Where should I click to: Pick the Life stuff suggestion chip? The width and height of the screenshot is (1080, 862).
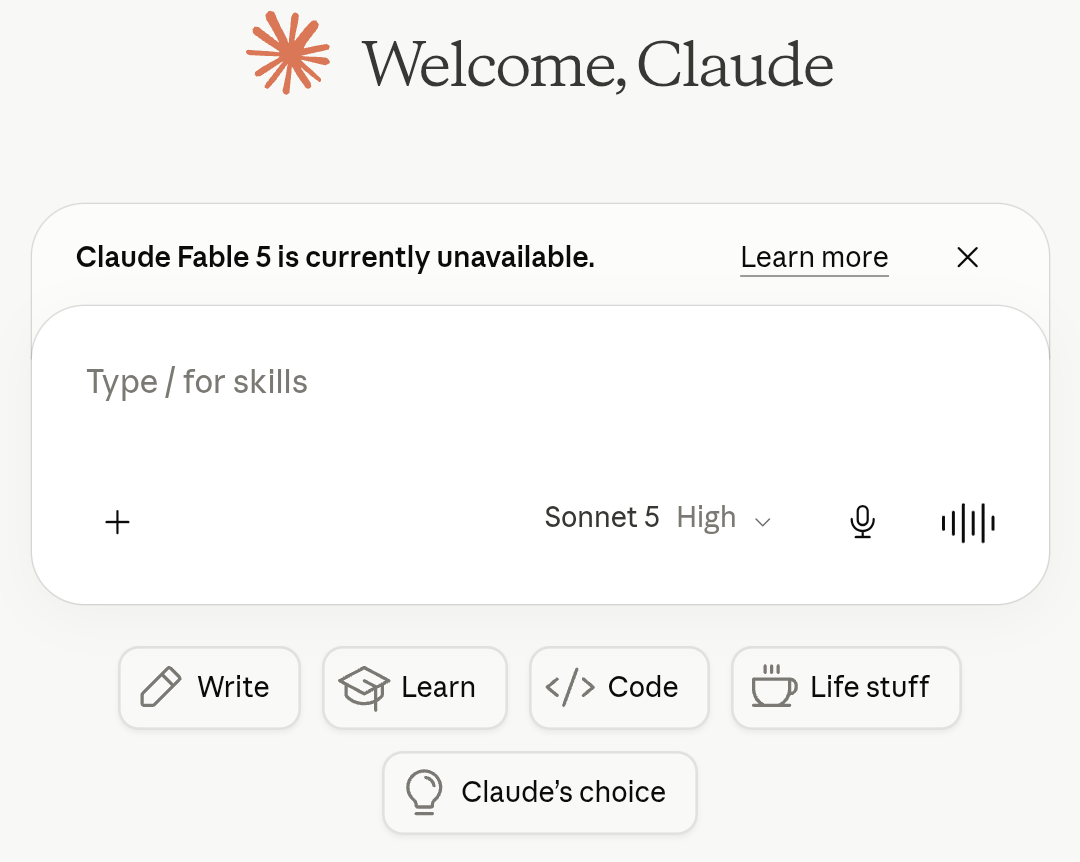(x=846, y=688)
